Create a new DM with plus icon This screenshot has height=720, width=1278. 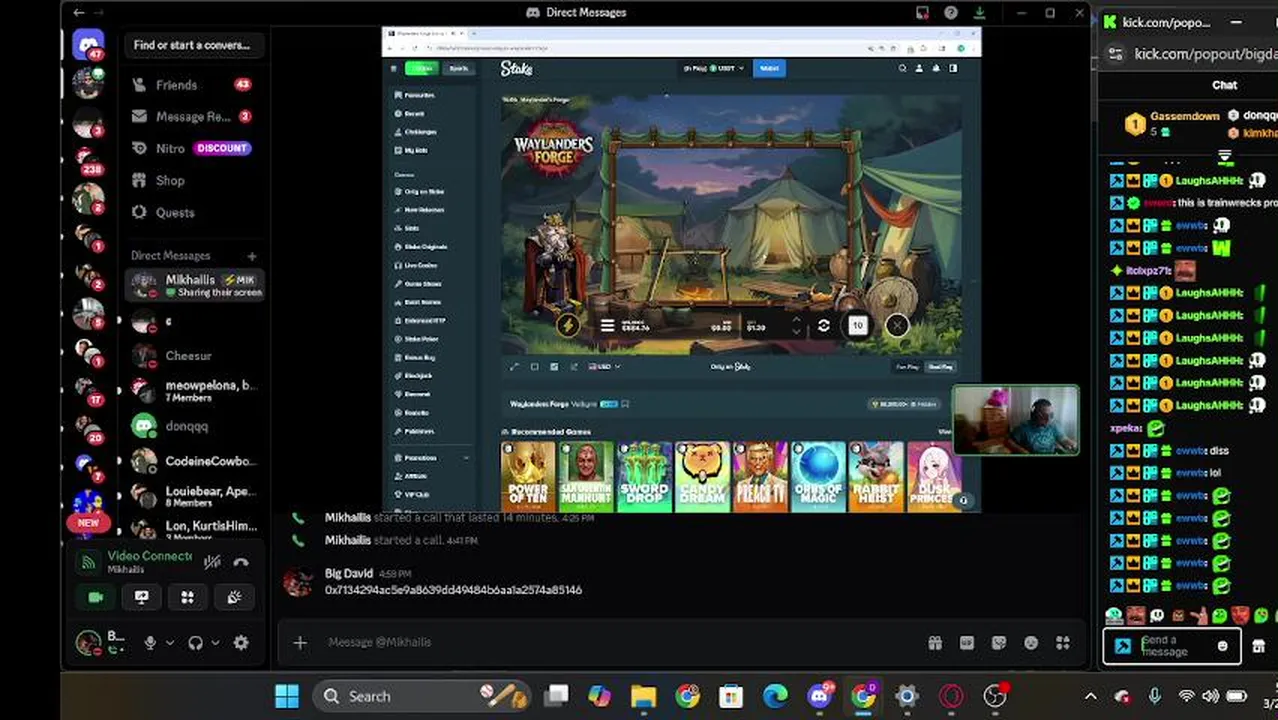(x=252, y=256)
